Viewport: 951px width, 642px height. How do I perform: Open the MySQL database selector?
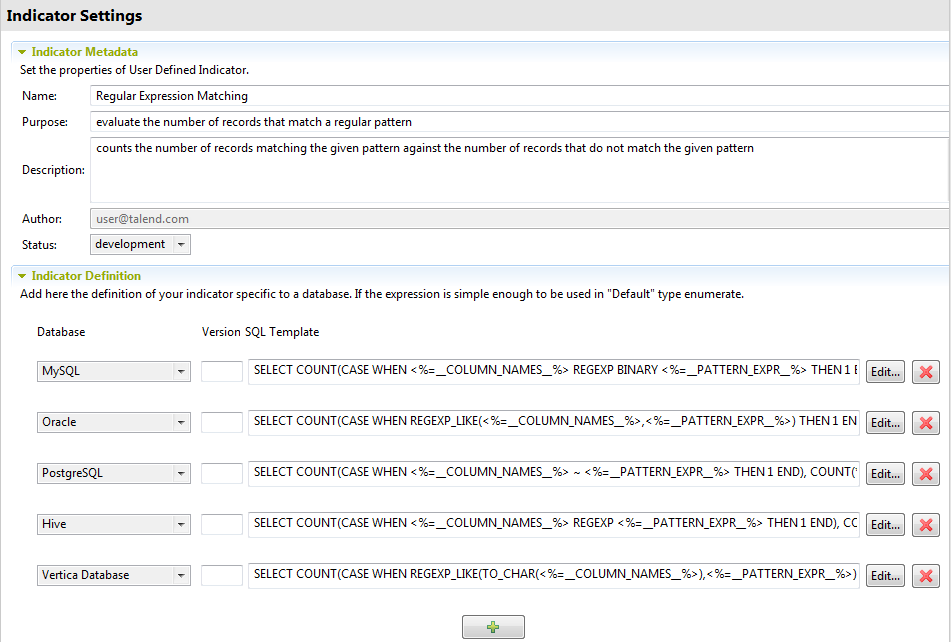pos(182,371)
